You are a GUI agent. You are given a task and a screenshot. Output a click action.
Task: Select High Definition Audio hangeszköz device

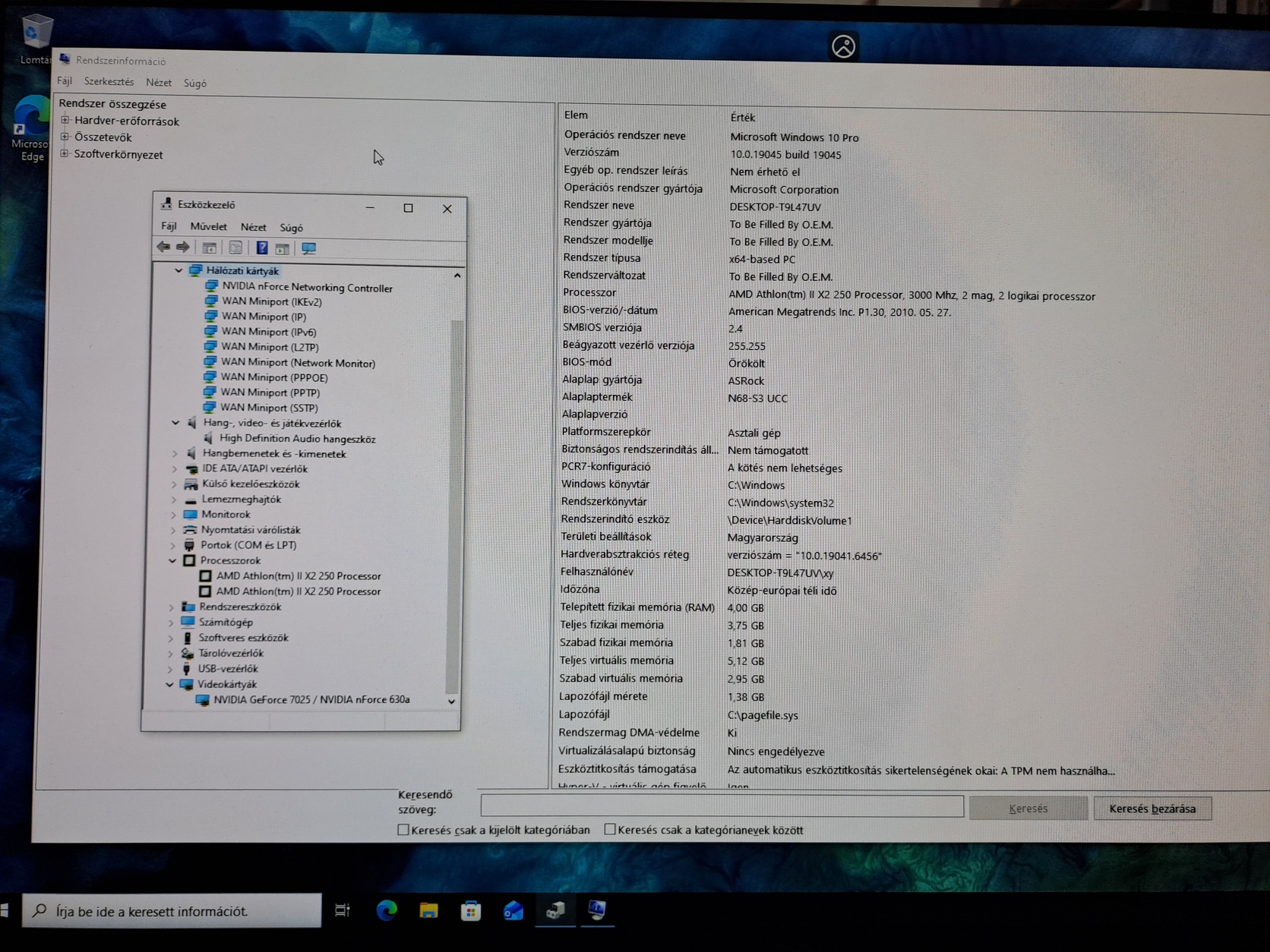pyautogui.click(x=297, y=439)
